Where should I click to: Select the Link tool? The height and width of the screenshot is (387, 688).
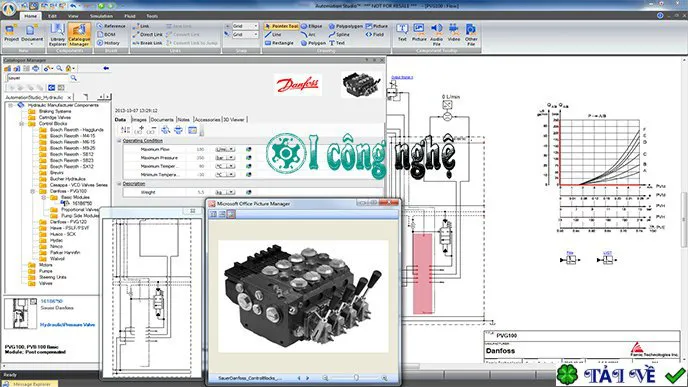pyautogui.click(x=141, y=26)
